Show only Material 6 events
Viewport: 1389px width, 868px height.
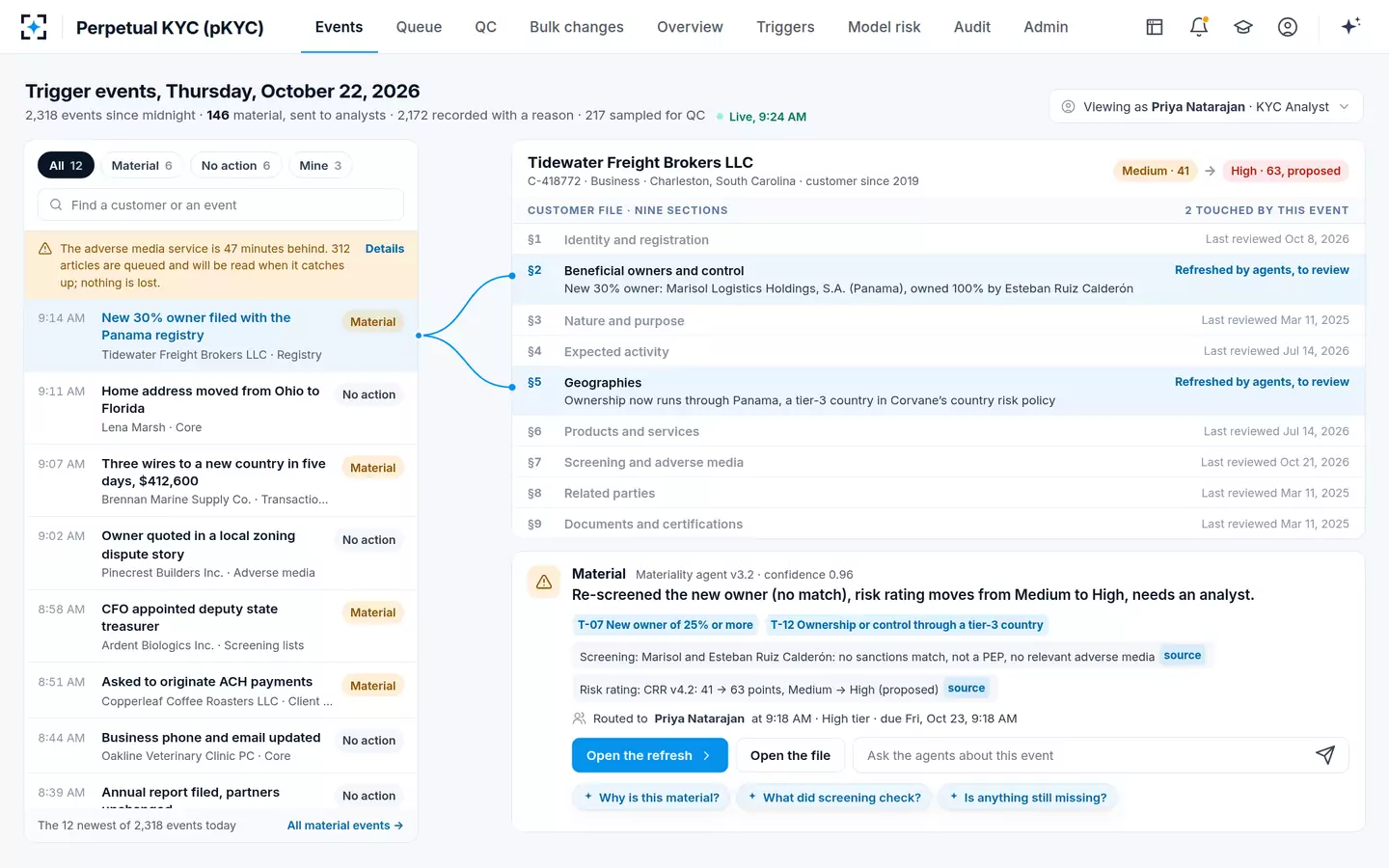142,166
